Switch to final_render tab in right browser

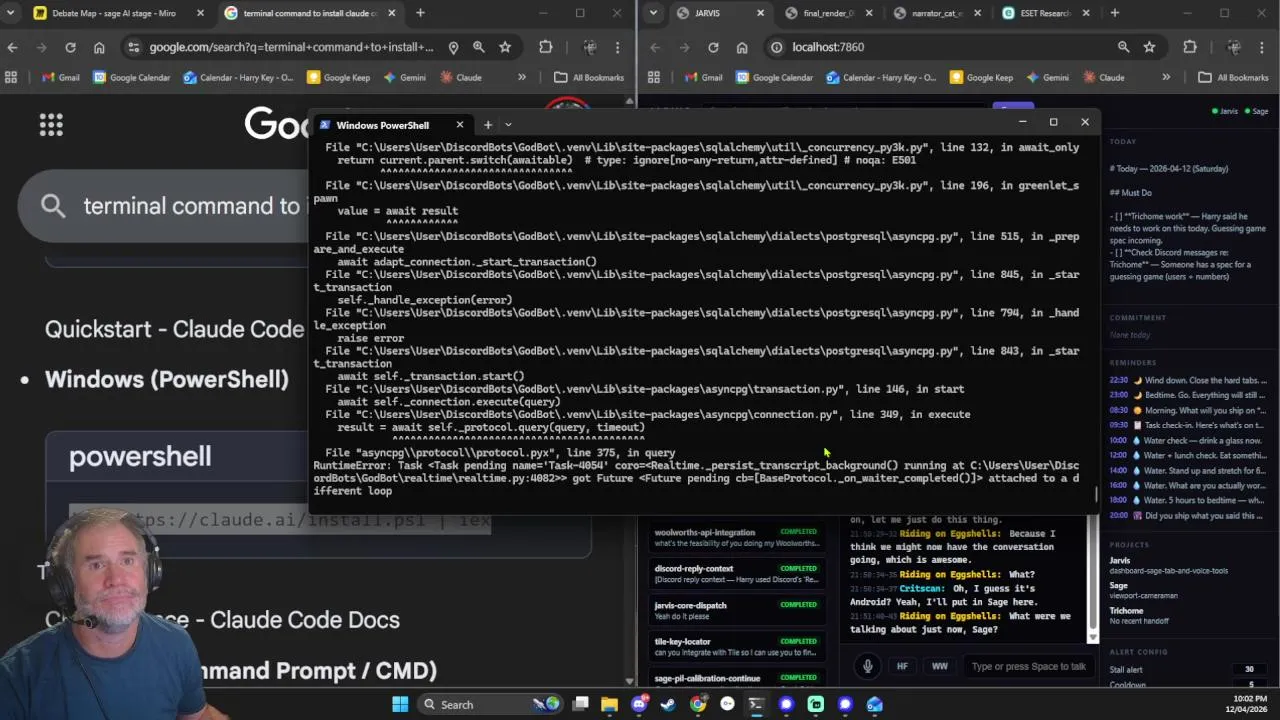coord(829,13)
